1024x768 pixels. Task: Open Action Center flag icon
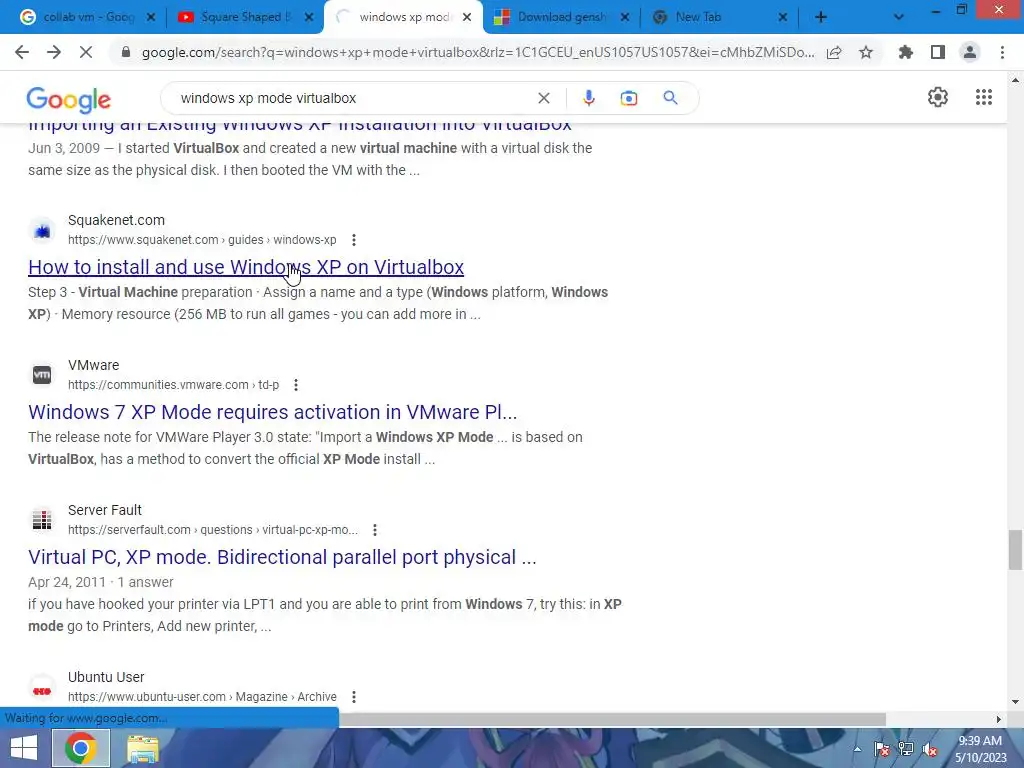[x=881, y=749]
